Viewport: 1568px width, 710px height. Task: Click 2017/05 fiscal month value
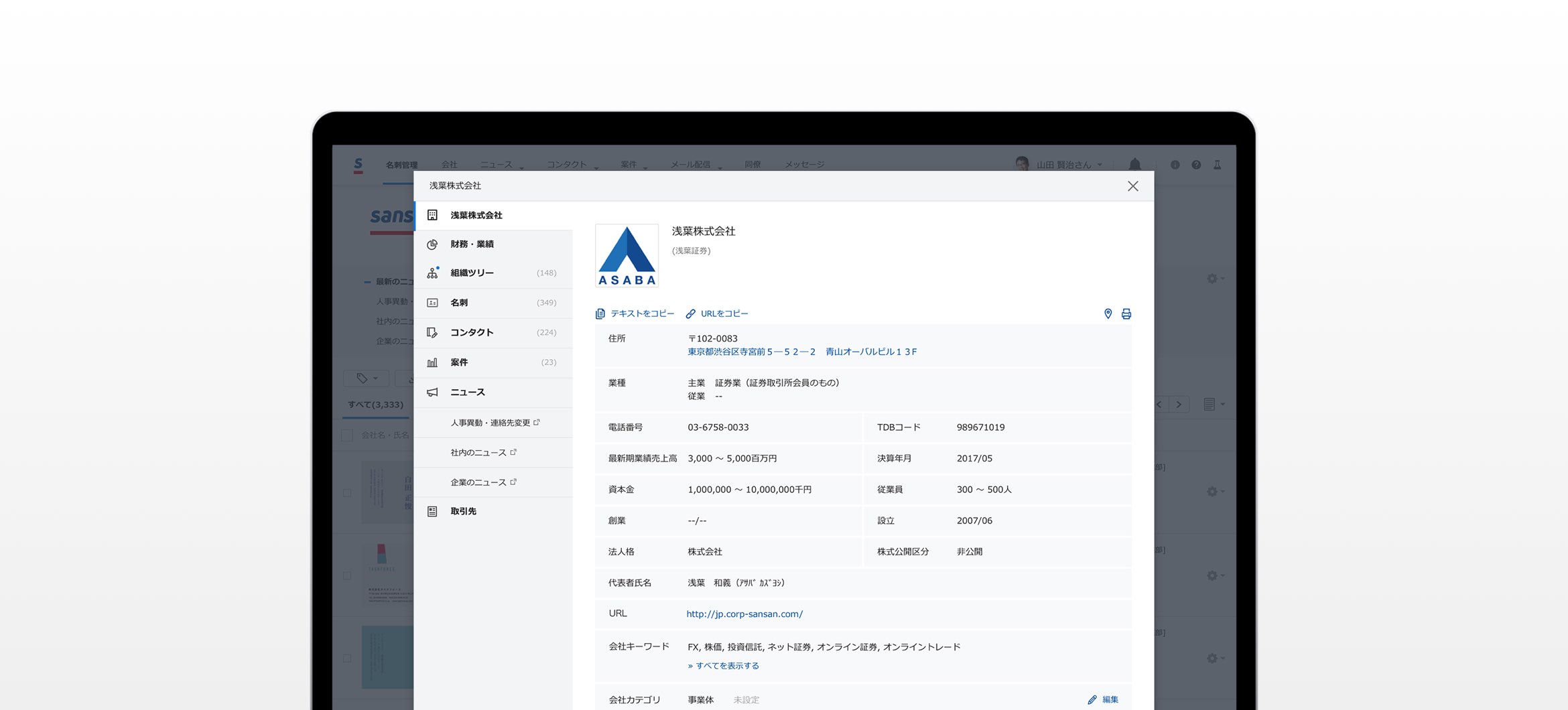pos(974,459)
